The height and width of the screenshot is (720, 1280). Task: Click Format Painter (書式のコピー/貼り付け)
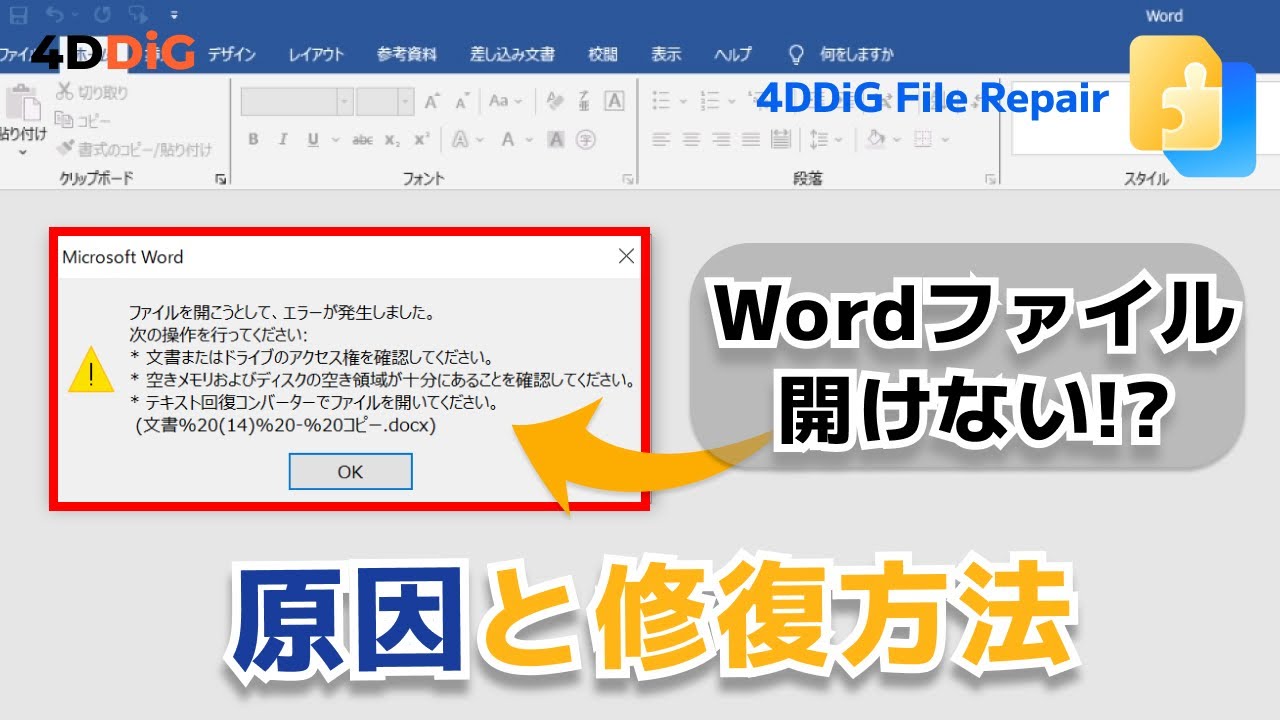point(134,149)
